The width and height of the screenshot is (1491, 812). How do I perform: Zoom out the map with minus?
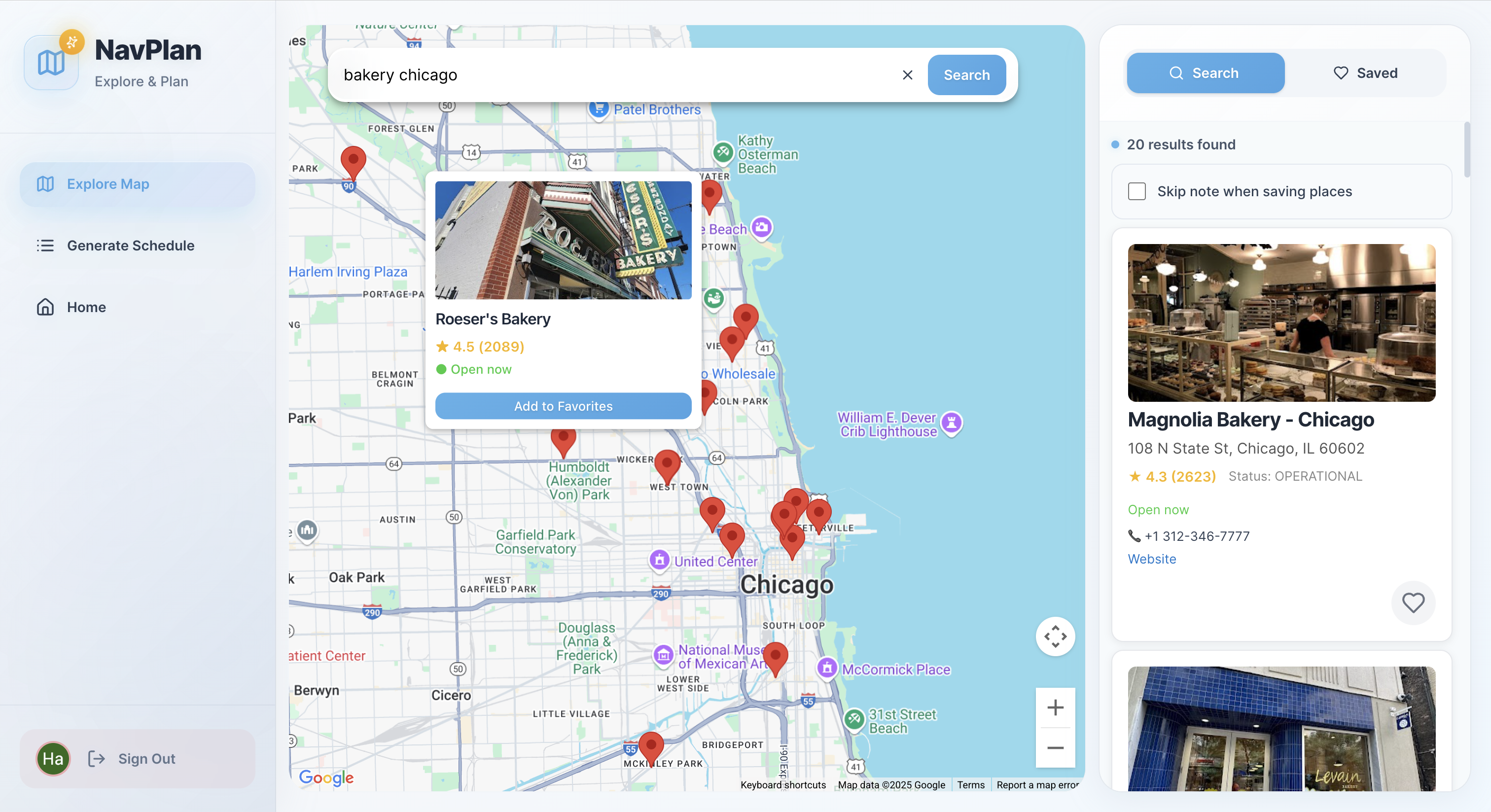(1055, 748)
